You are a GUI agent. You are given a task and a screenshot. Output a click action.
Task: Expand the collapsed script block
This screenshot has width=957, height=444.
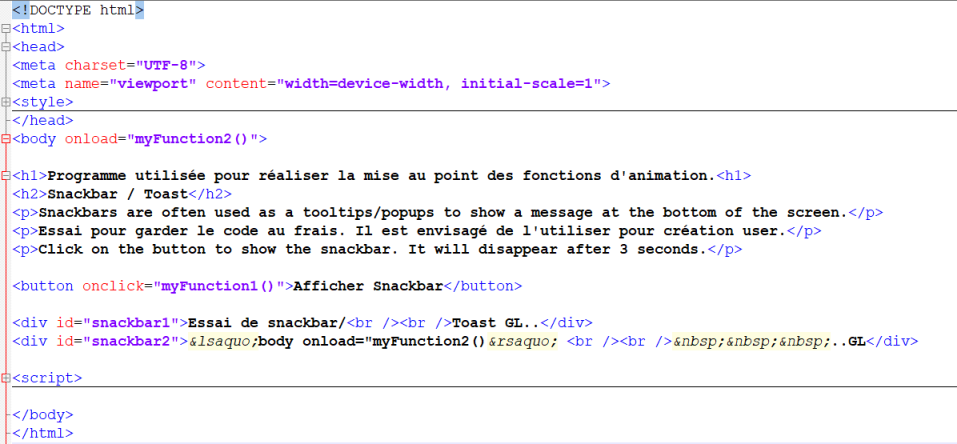[x=6, y=379]
